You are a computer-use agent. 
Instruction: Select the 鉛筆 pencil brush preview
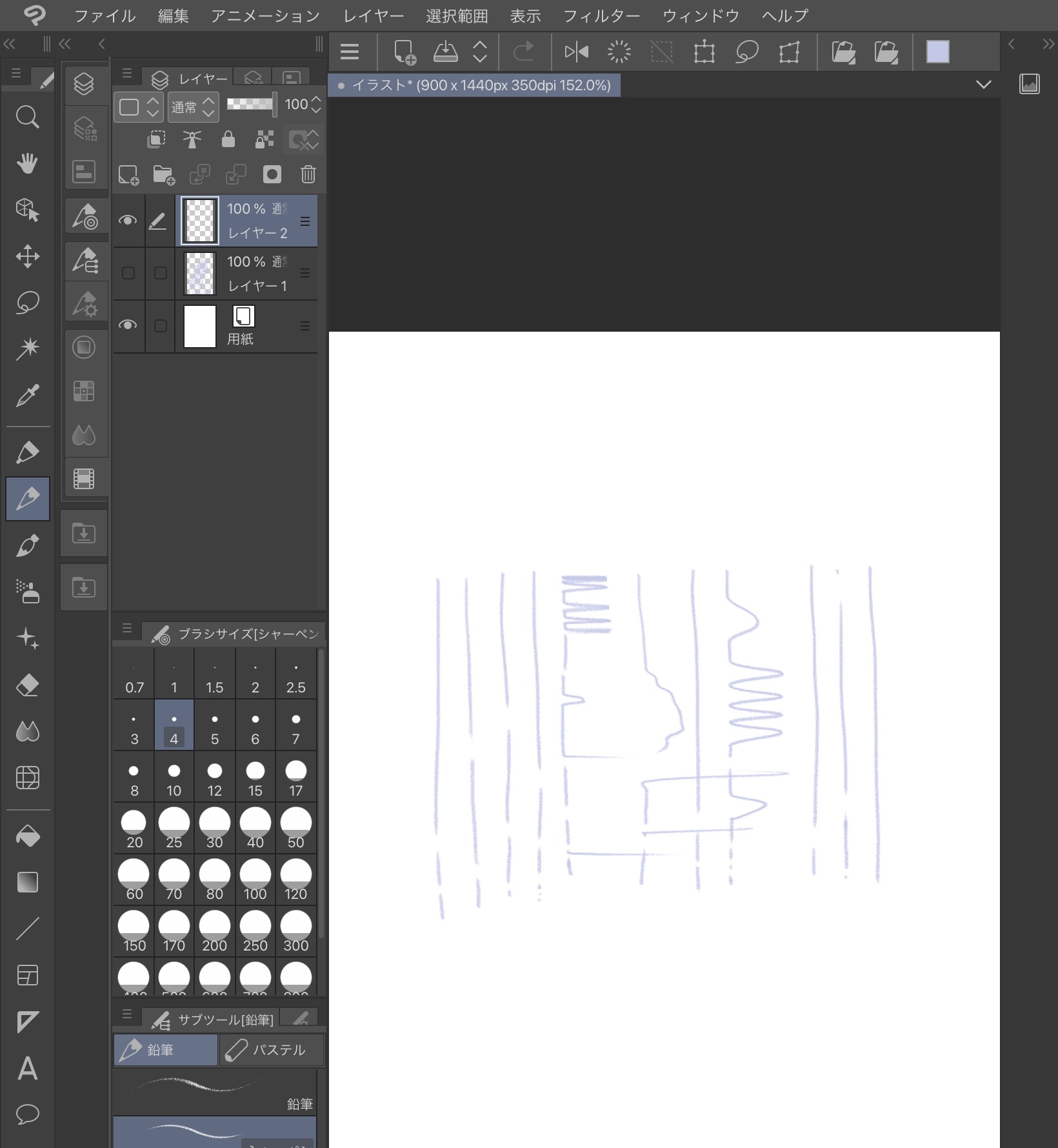point(215,1092)
